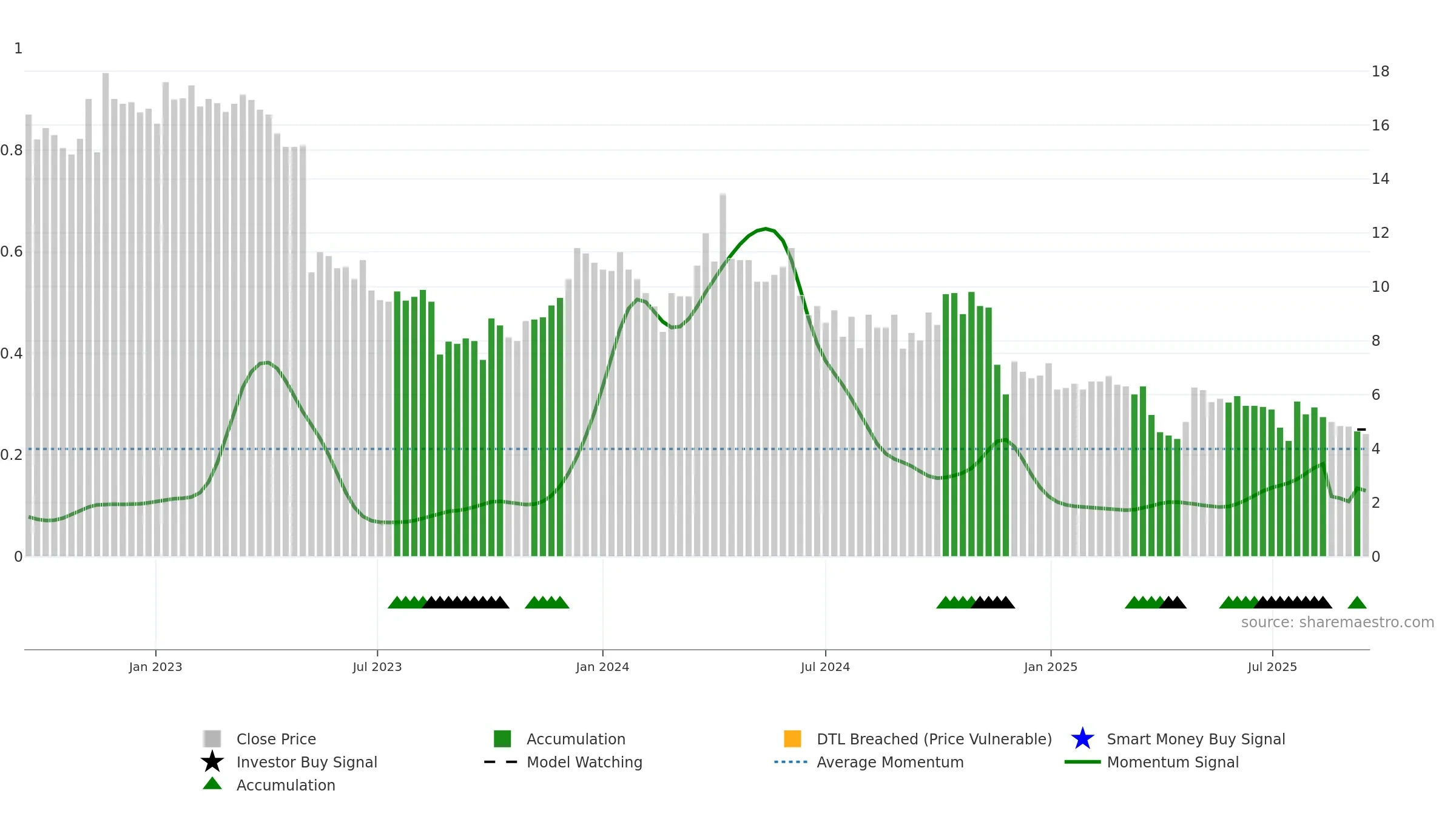Click the green Accumulation triangle legend icon
1456x819 pixels.
tap(212, 783)
